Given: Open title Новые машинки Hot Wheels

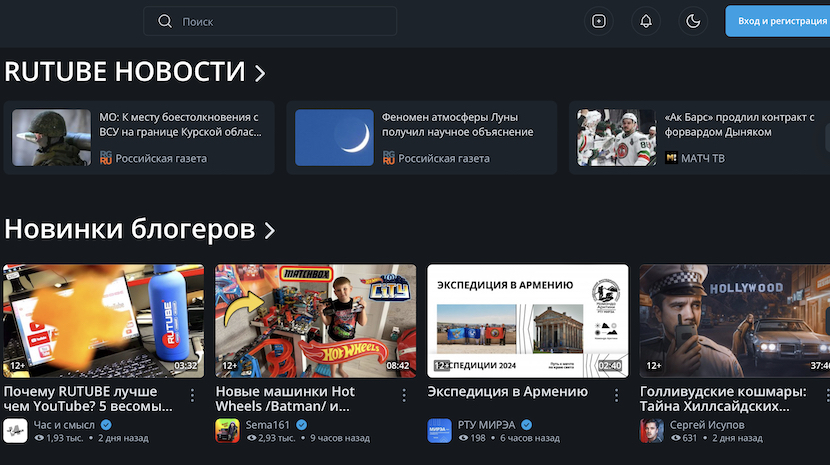Looking at the screenshot, I should click(x=285, y=399).
